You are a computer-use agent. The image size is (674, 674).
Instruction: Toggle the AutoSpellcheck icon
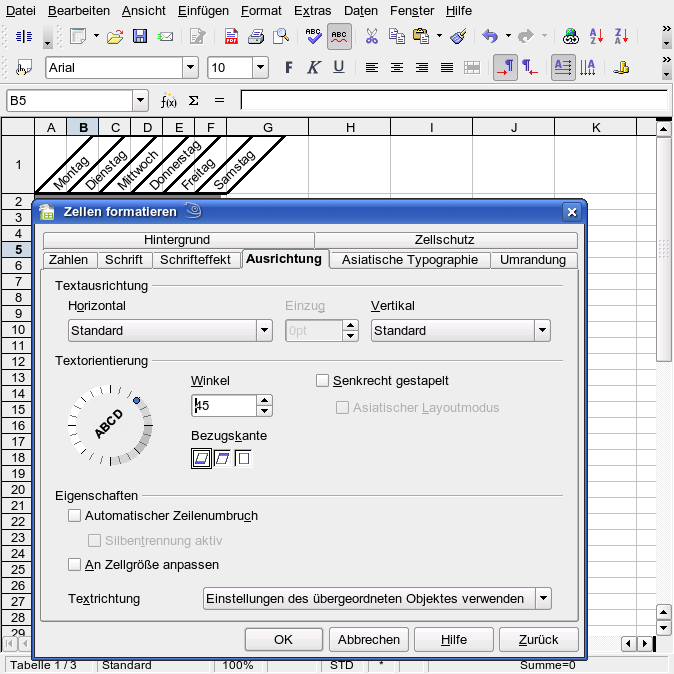pos(340,37)
